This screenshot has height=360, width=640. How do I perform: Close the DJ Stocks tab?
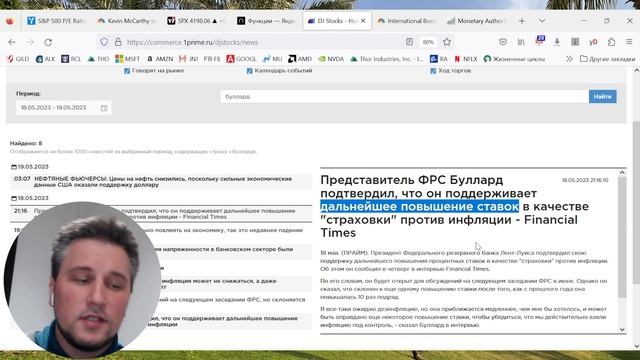pos(363,21)
